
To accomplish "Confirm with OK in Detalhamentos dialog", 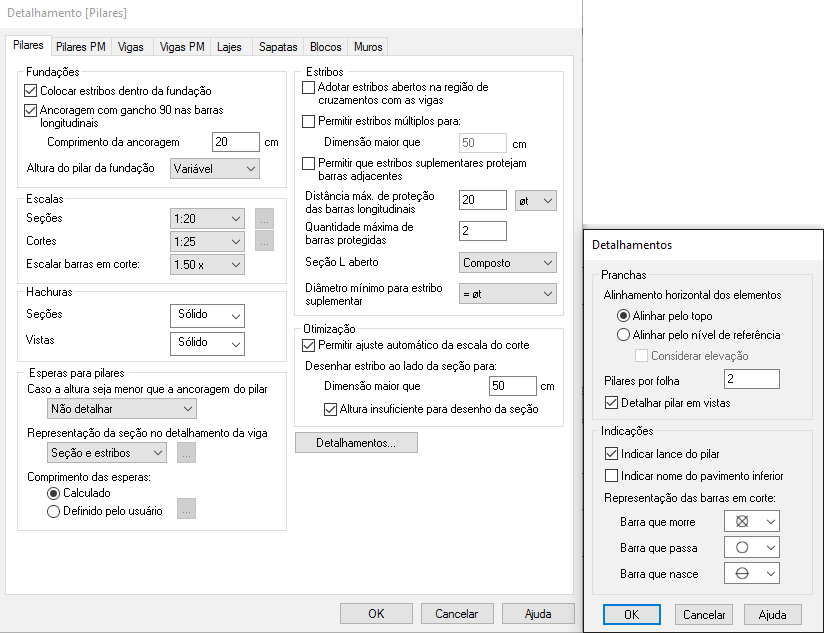I will pos(632,615).
